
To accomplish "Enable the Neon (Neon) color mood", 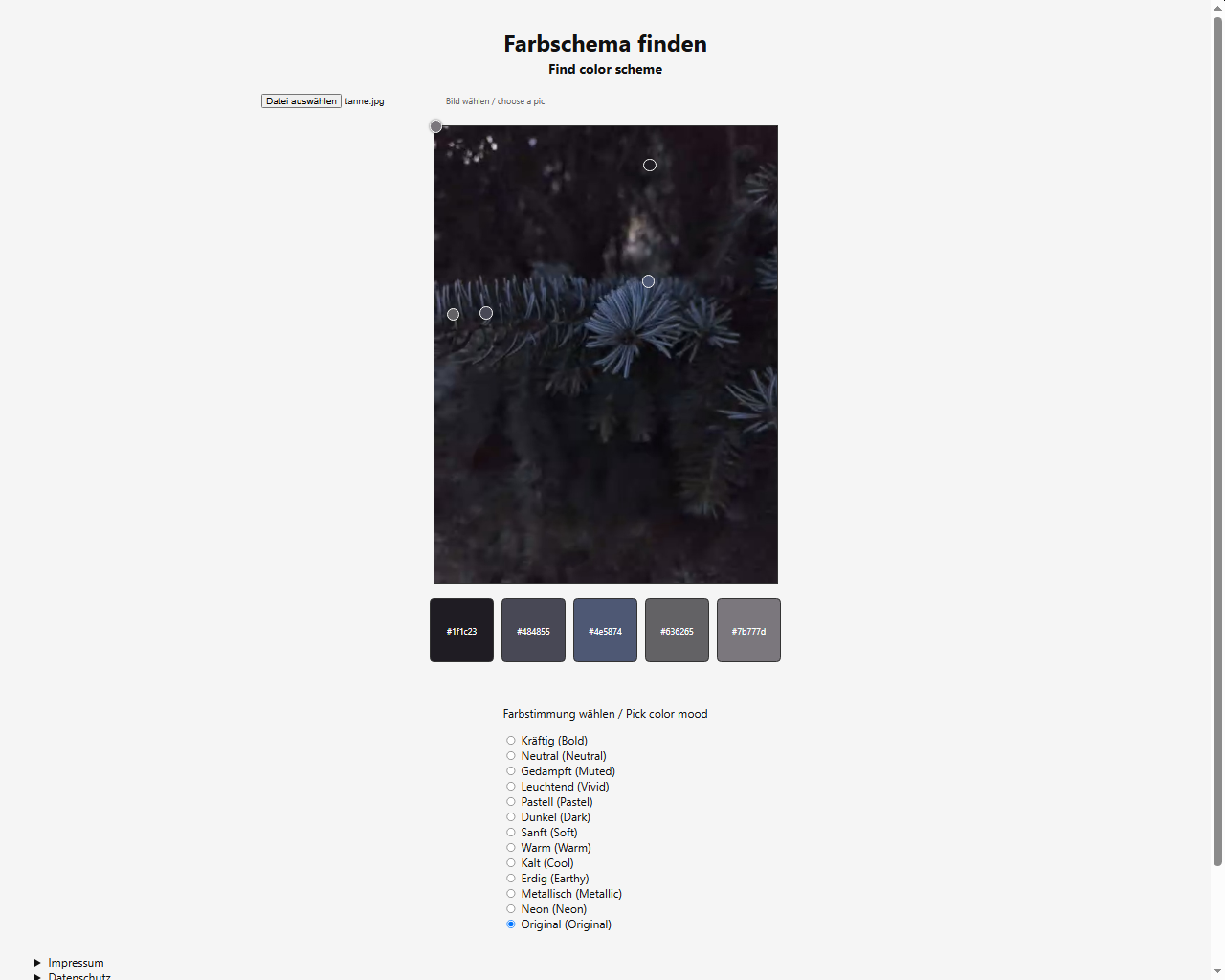I will (511, 909).
